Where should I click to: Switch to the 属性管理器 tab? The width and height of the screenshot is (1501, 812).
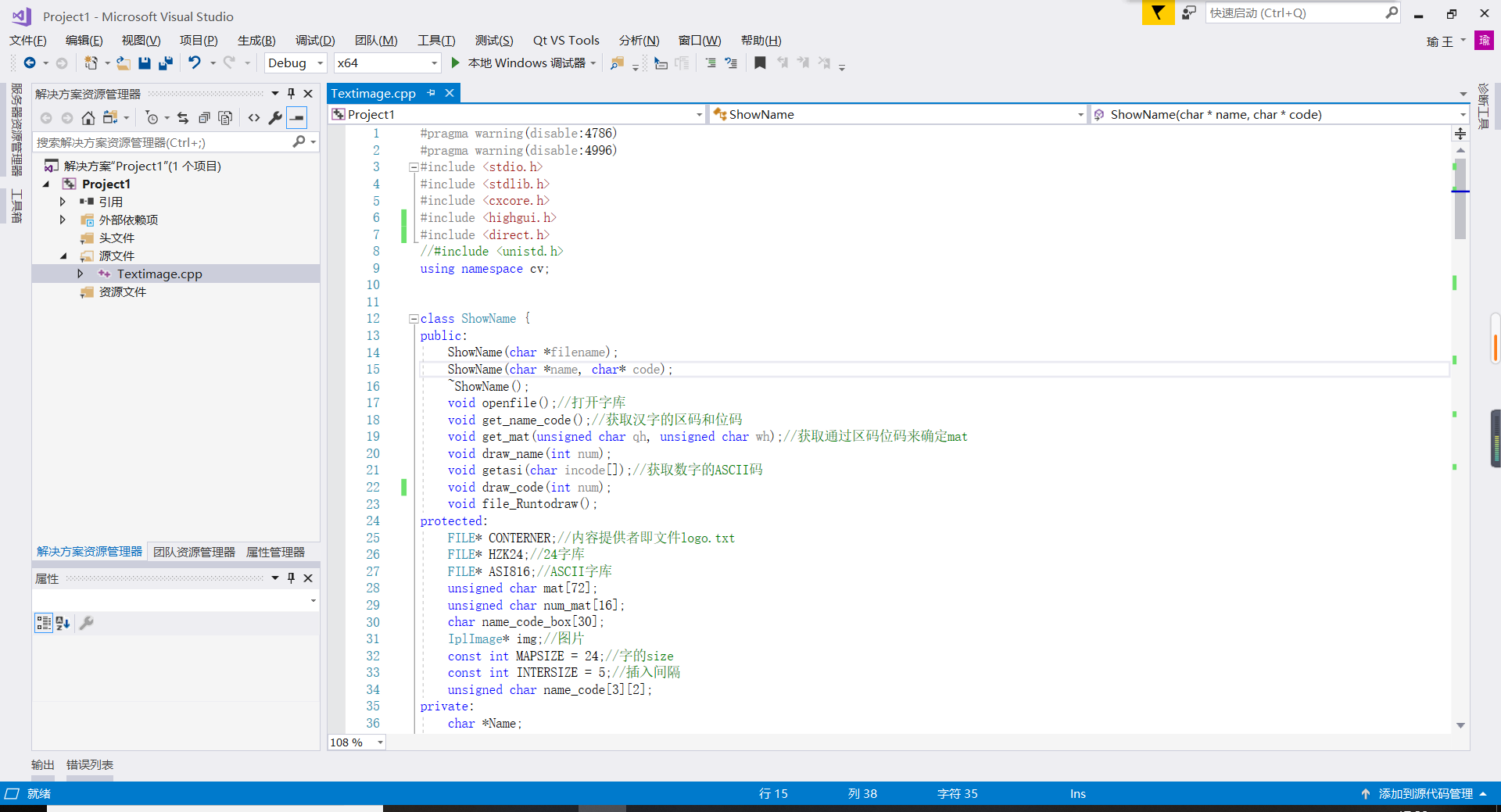[275, 552]
